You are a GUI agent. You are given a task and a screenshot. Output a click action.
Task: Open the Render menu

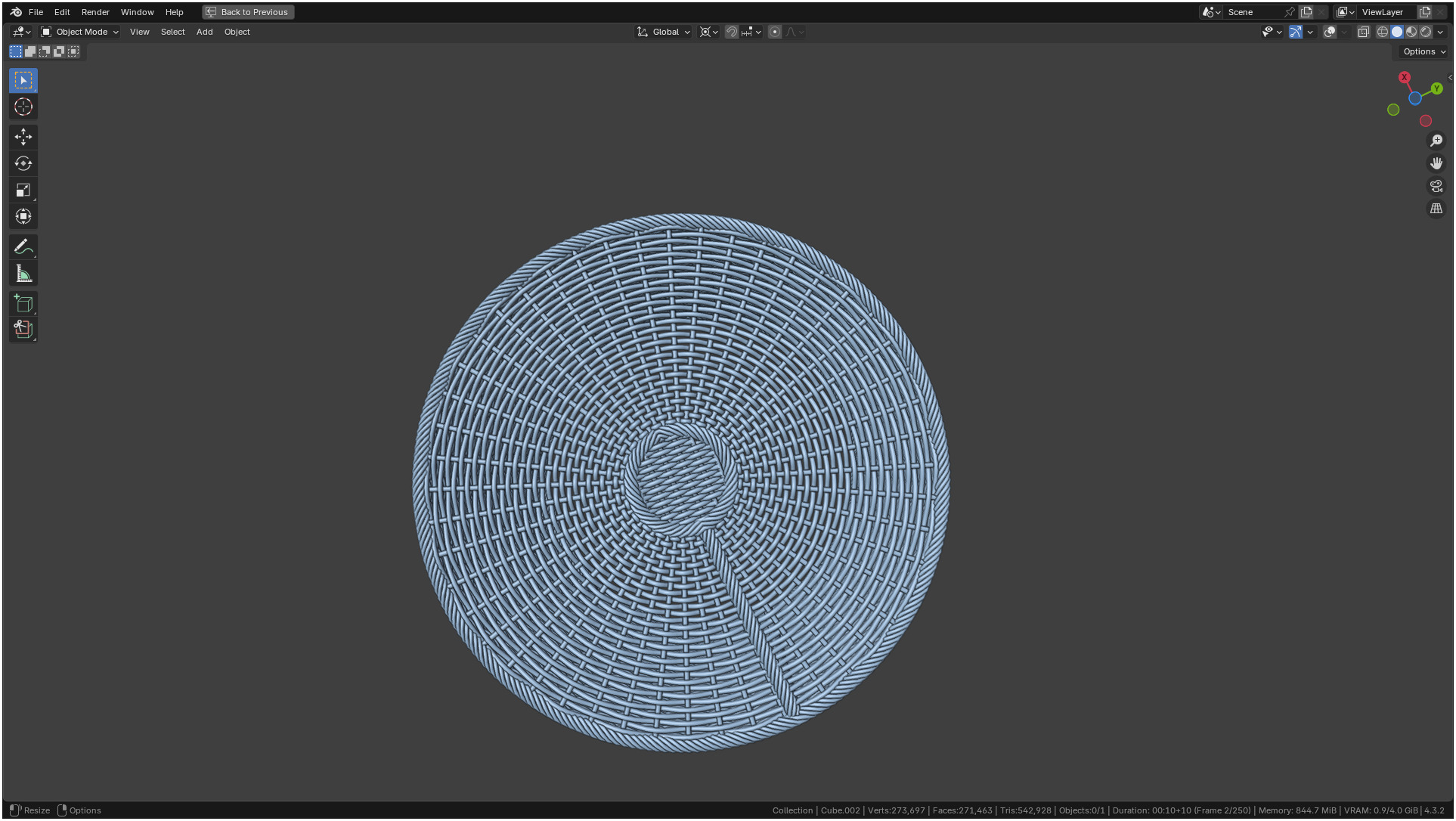tap(95, 12)
